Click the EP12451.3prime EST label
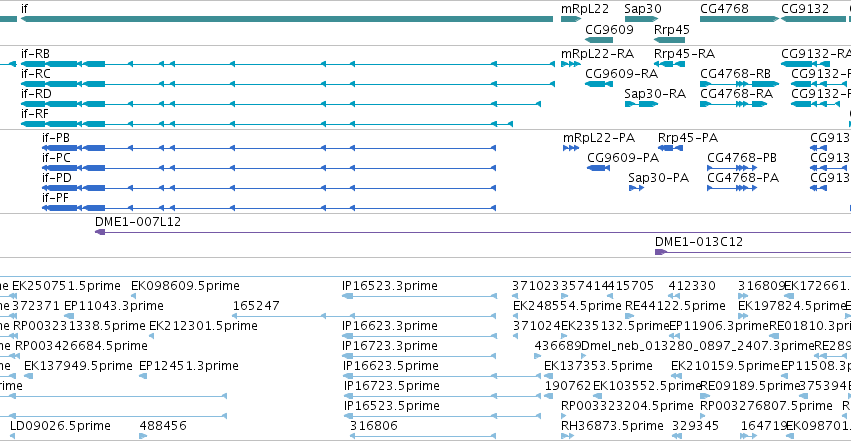The image size is (851, 441). click(189, 366)
